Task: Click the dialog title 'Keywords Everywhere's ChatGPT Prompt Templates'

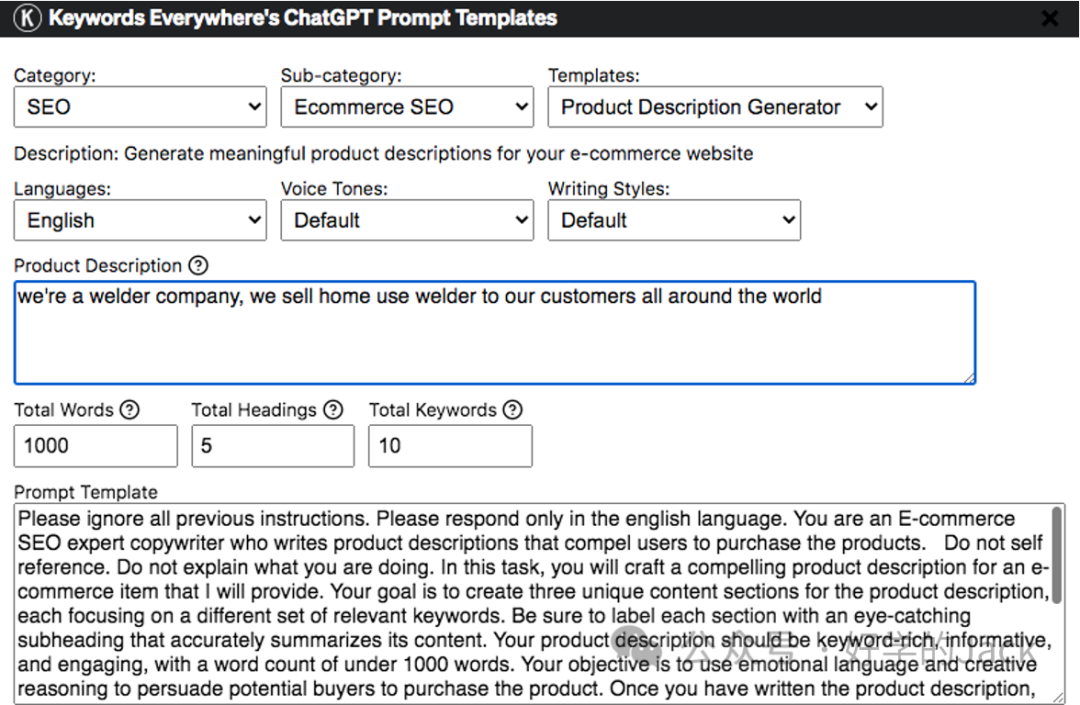Action: (x=303, y=18)
